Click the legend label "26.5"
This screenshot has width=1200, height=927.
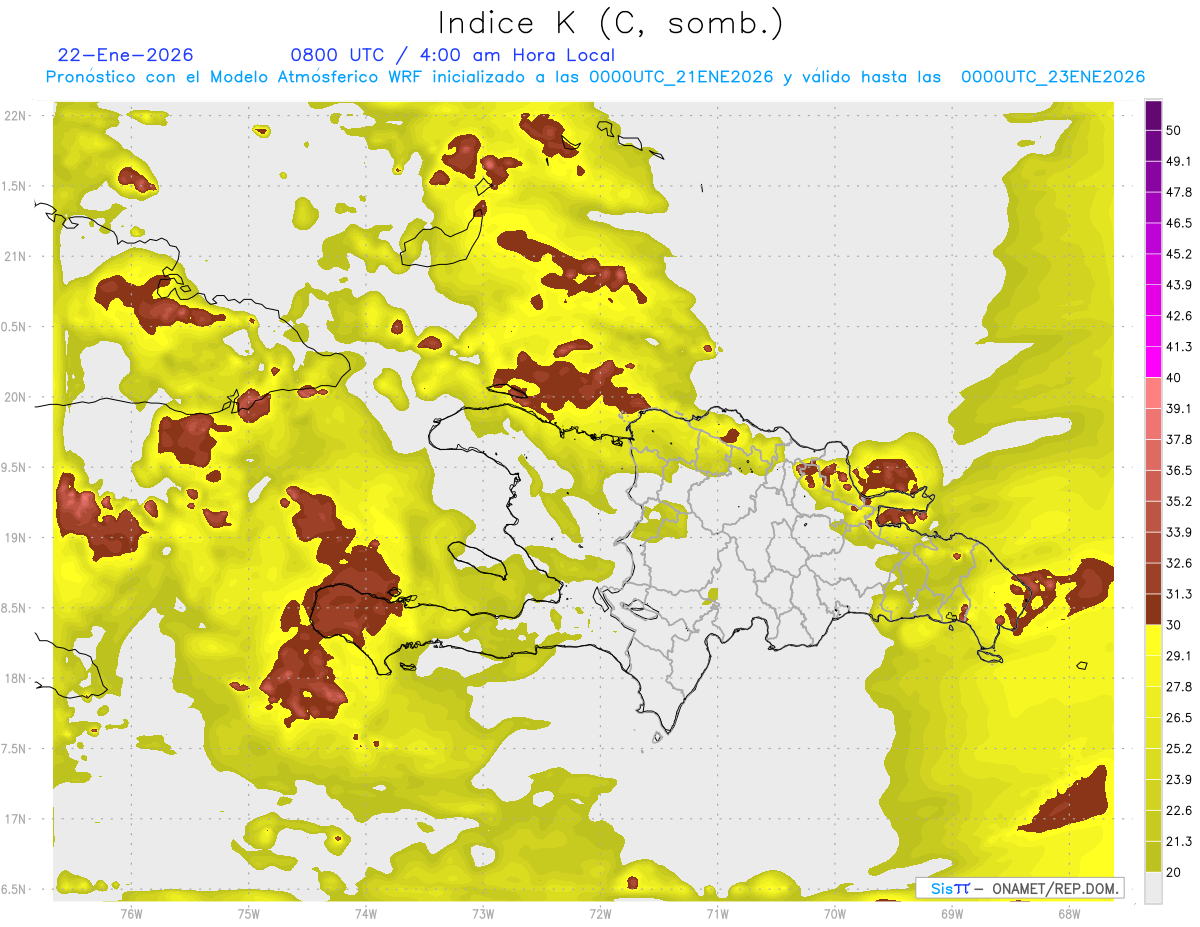click(x=1179, y=718)
